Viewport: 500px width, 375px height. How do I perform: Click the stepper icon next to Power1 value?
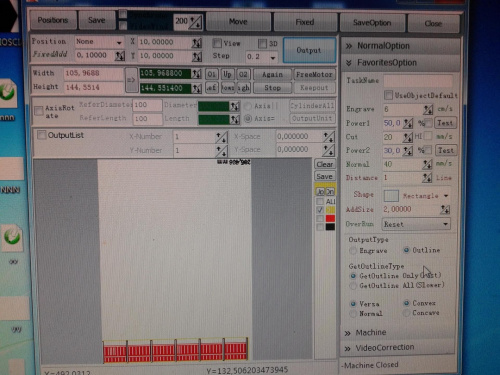pyautogui.click(x=408, y=123)
